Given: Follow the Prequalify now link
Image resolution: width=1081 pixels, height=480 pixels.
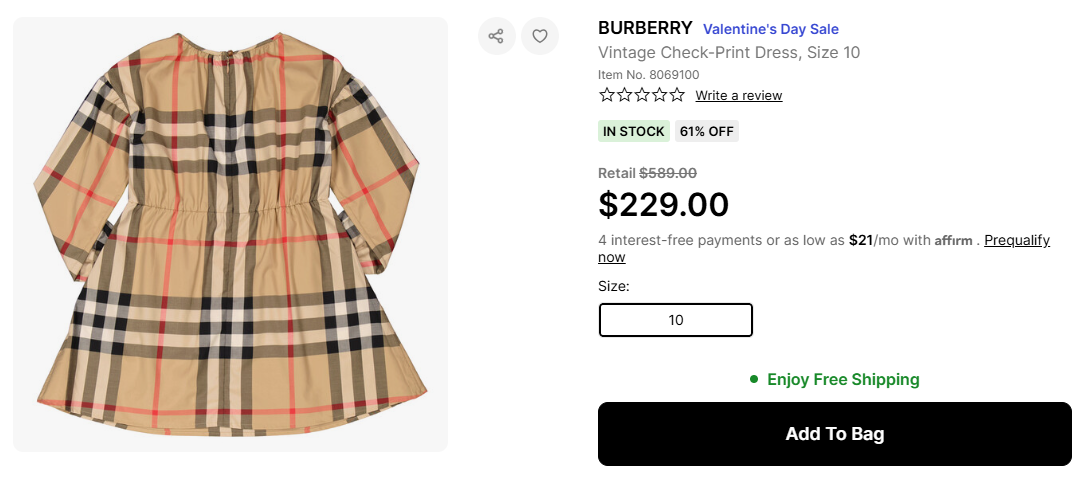Looking at the screenshot, I should pyautogui.click(x=1016, y=240).
